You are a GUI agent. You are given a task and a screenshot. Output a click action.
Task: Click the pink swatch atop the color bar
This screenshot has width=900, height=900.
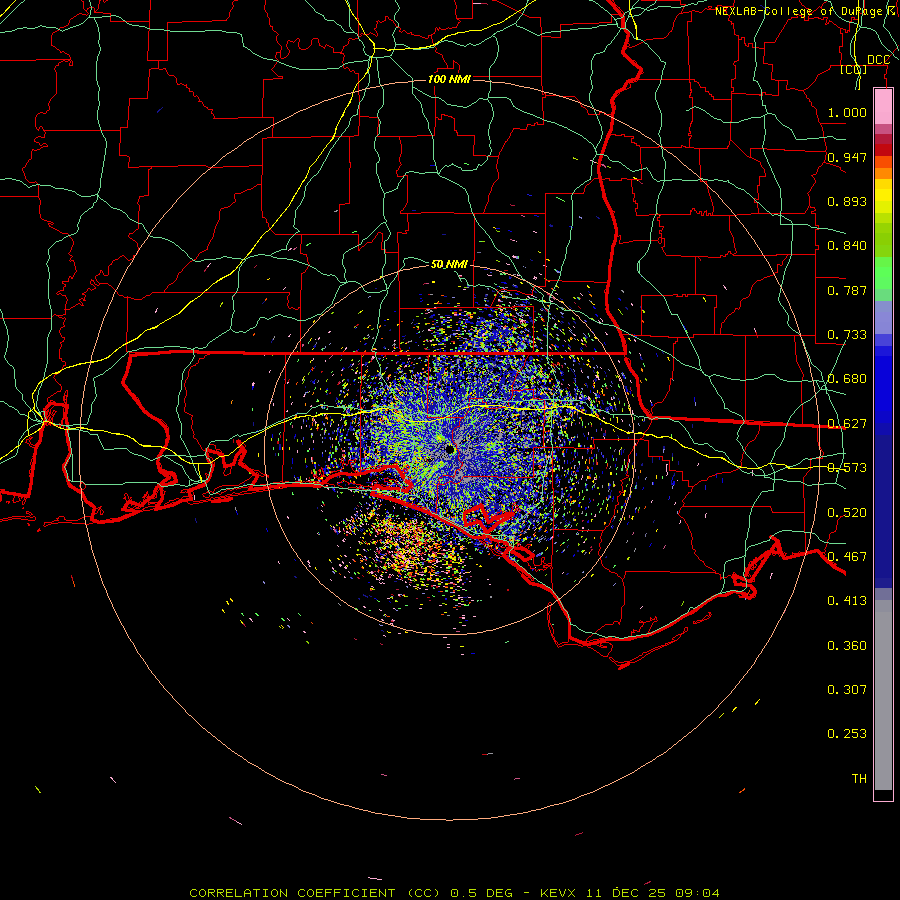click(x=883, y=107)
